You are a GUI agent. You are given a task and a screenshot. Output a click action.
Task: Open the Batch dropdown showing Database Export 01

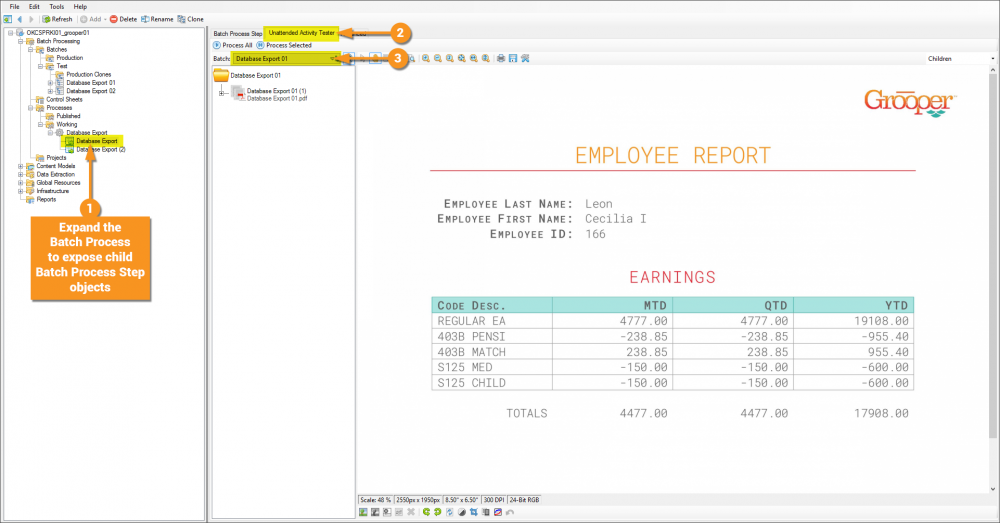click(286, 59)
